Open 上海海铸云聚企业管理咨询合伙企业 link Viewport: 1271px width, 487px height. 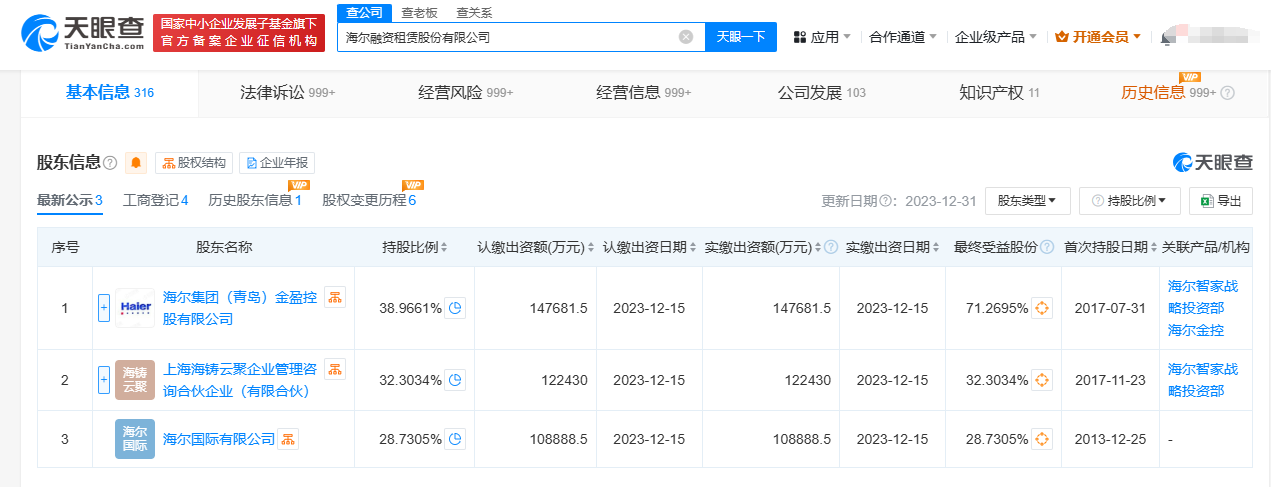pos(240,380)
